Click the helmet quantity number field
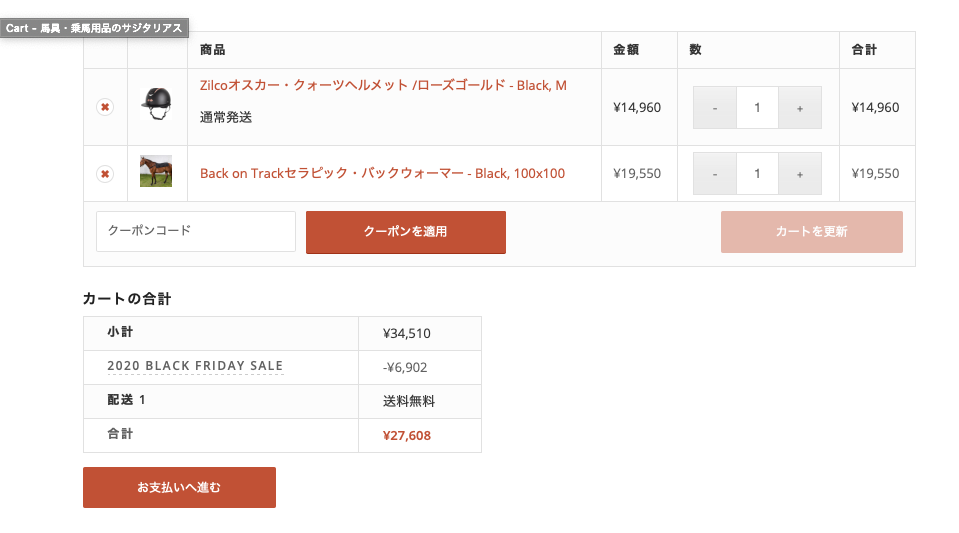Screen dimensions: 959x533 click(x=757, y=108)
